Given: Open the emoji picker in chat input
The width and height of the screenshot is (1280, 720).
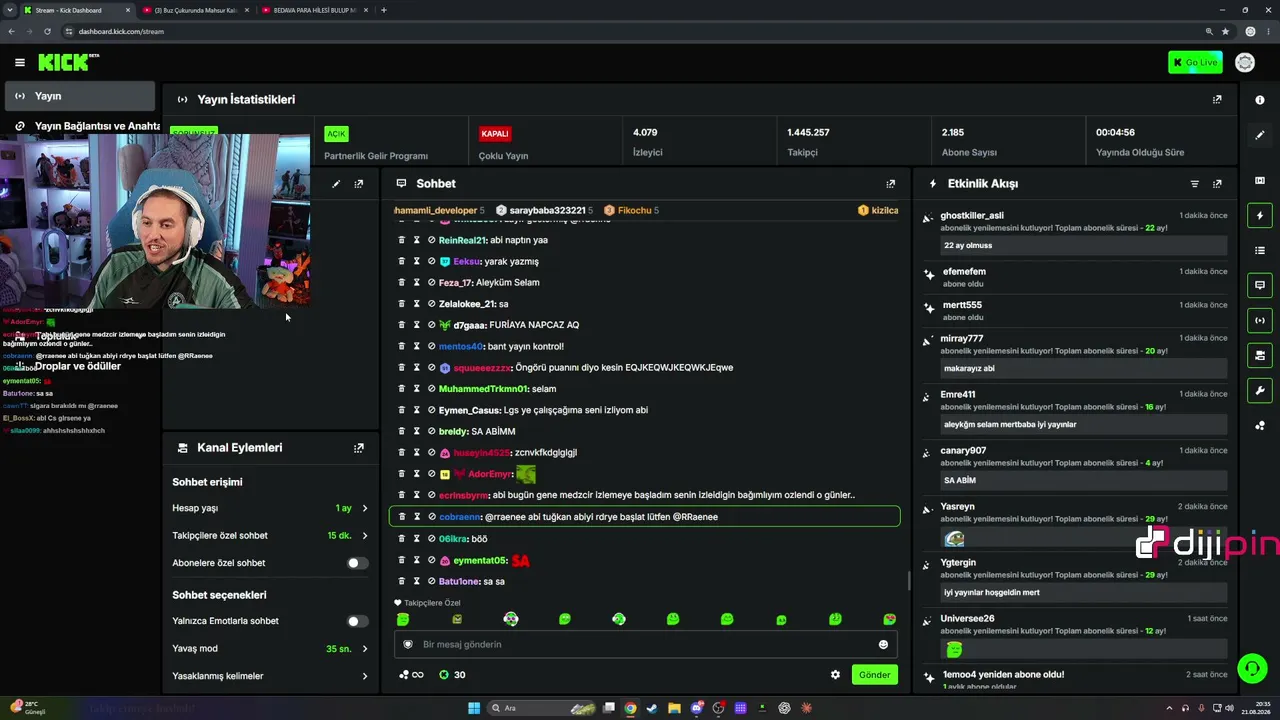Looking at the screenshot, I should (883, 645).
